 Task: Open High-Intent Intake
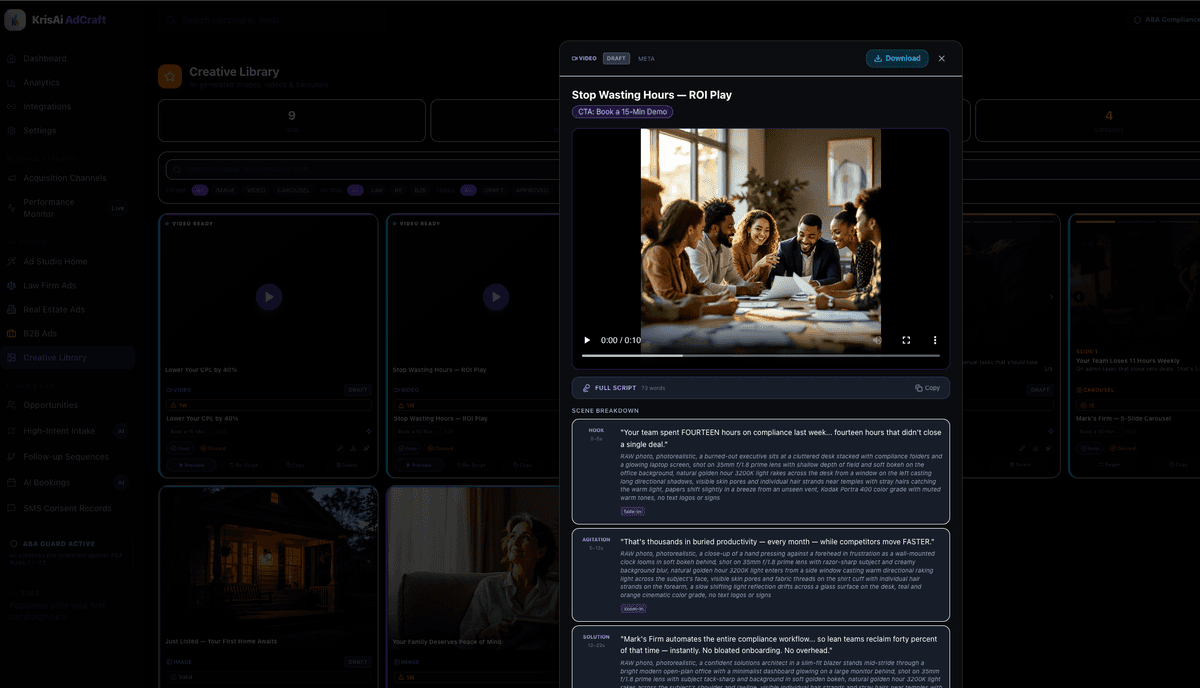(x=59, y=432)
